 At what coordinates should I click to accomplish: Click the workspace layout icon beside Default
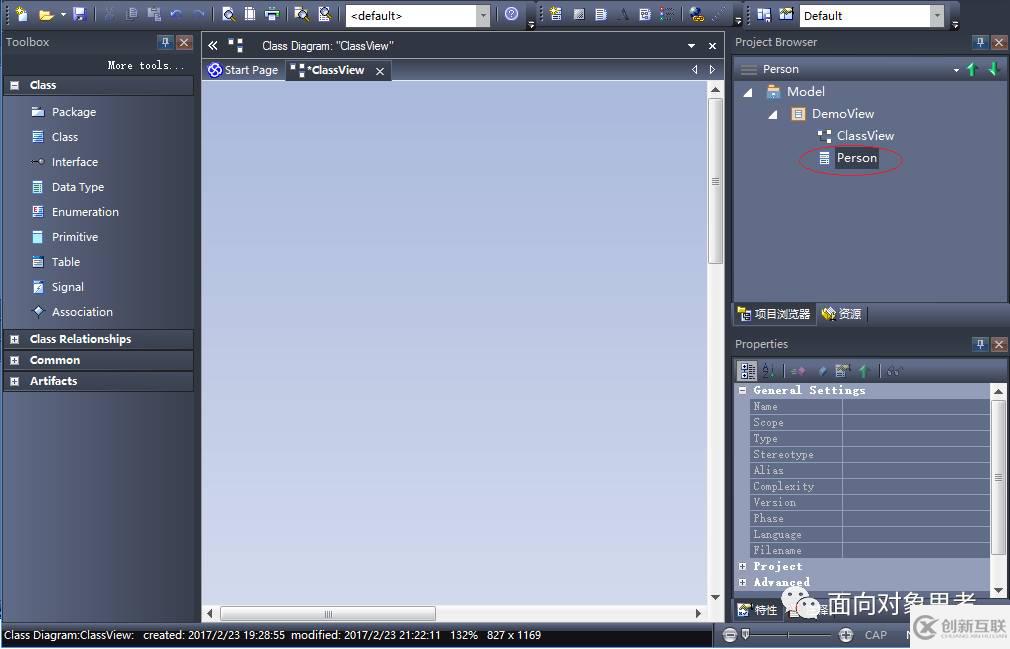tap(764, 14)
